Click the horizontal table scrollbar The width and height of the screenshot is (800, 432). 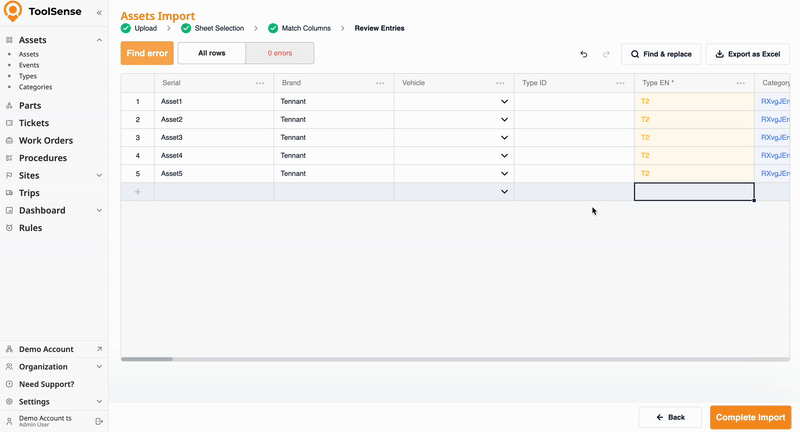pos(147,359)
